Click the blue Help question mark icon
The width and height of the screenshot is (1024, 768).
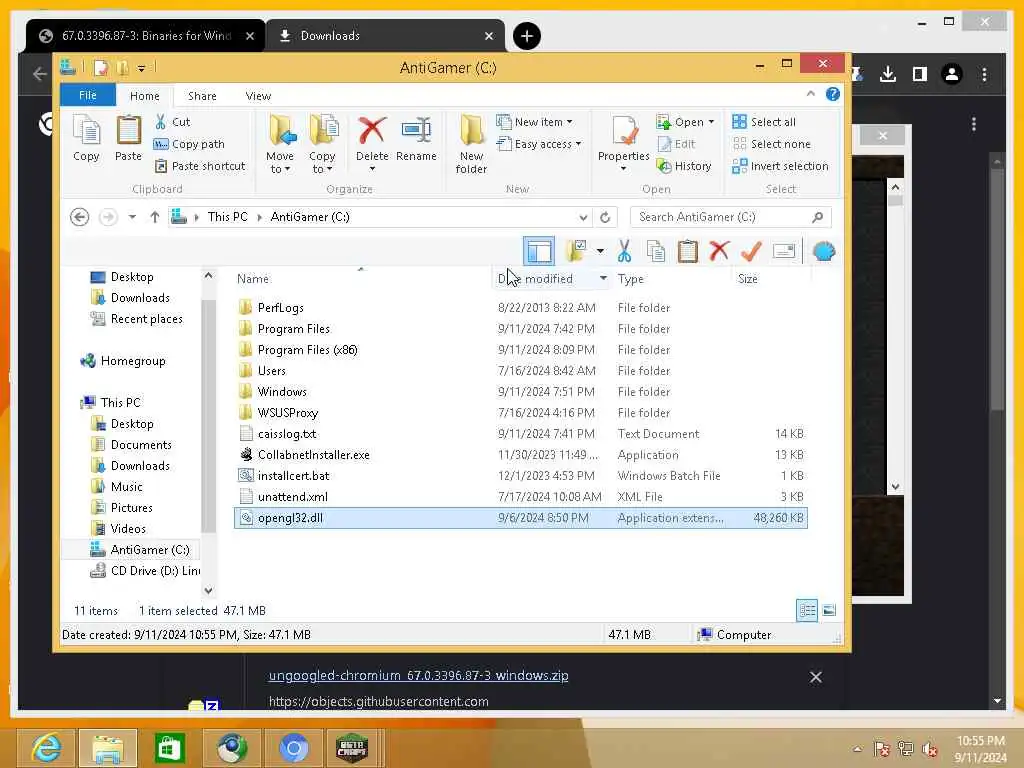pyautogui.click(x=833, y=95)
